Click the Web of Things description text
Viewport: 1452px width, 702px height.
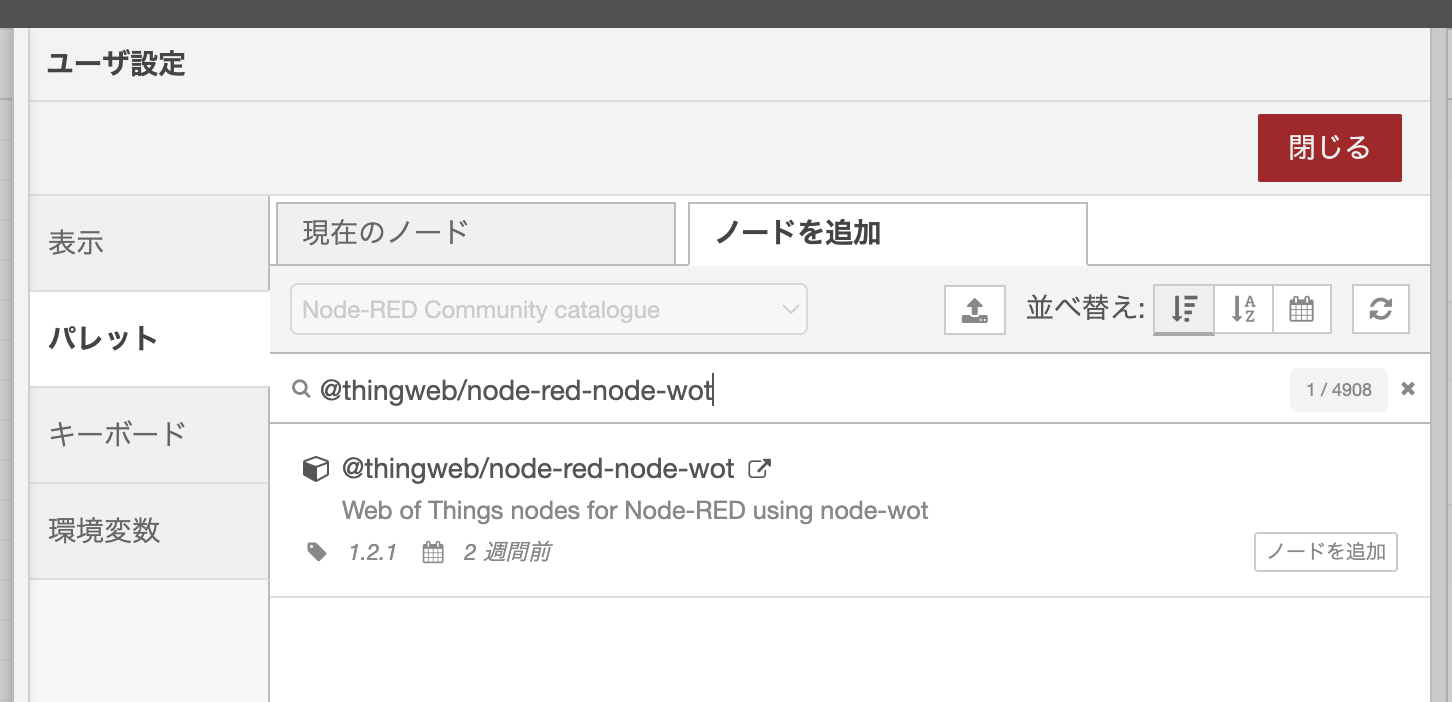(635, 511)
